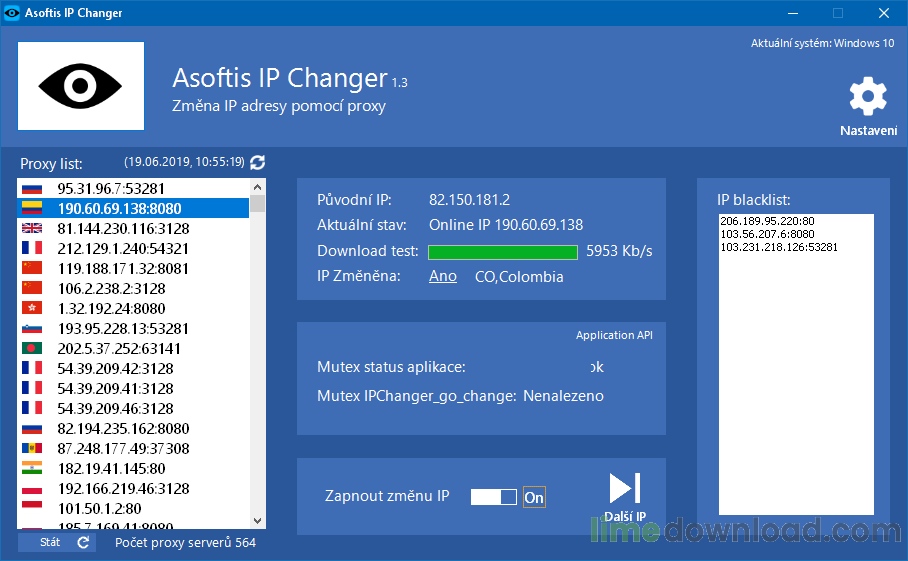Click the Asoftis title bar eye icon
908x561 pixels.
point(12,13)
